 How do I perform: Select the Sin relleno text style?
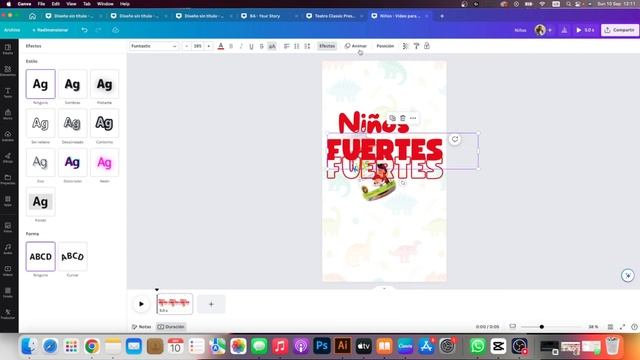pos(40,123)
